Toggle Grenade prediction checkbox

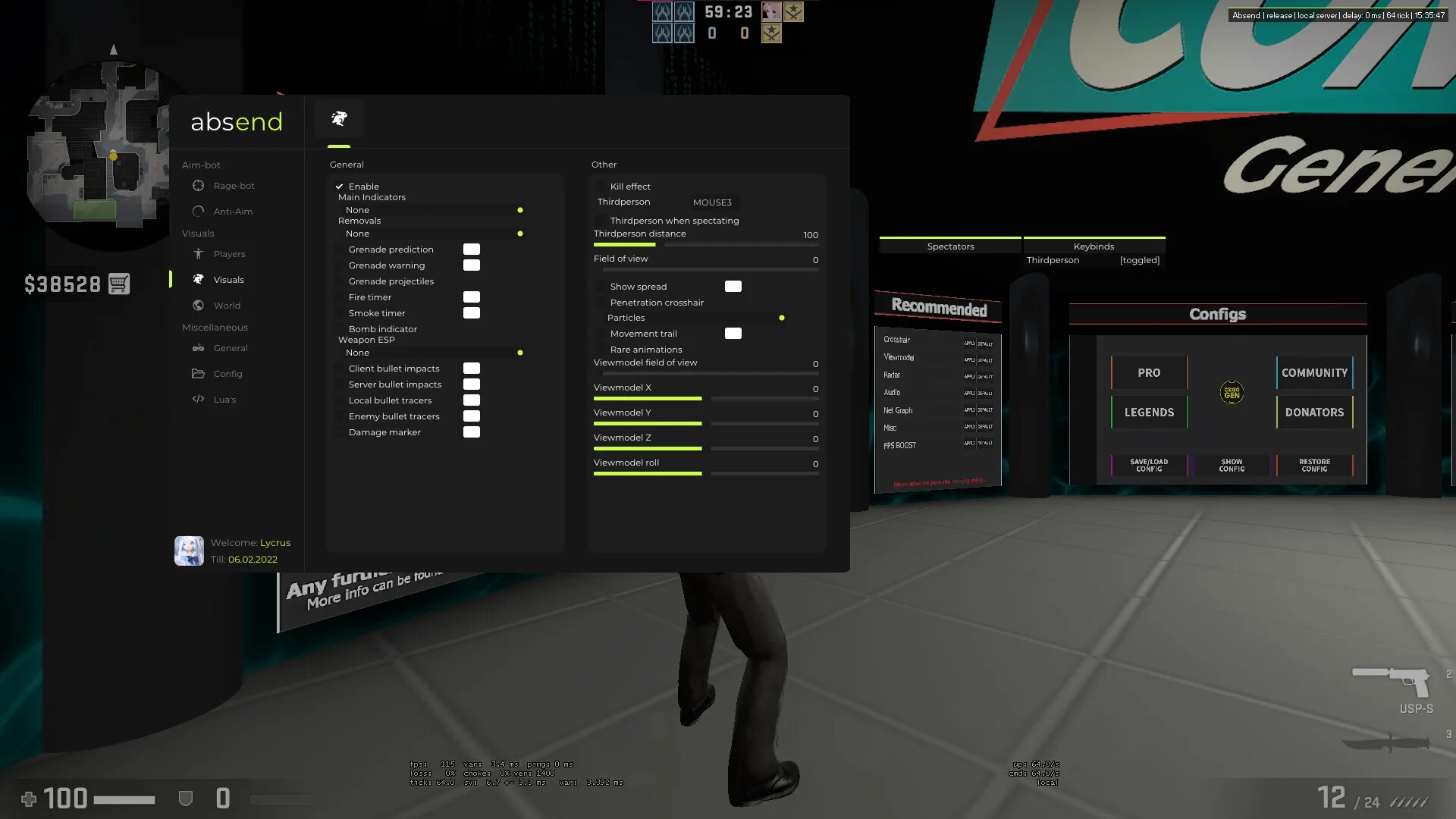coord(340,249)
